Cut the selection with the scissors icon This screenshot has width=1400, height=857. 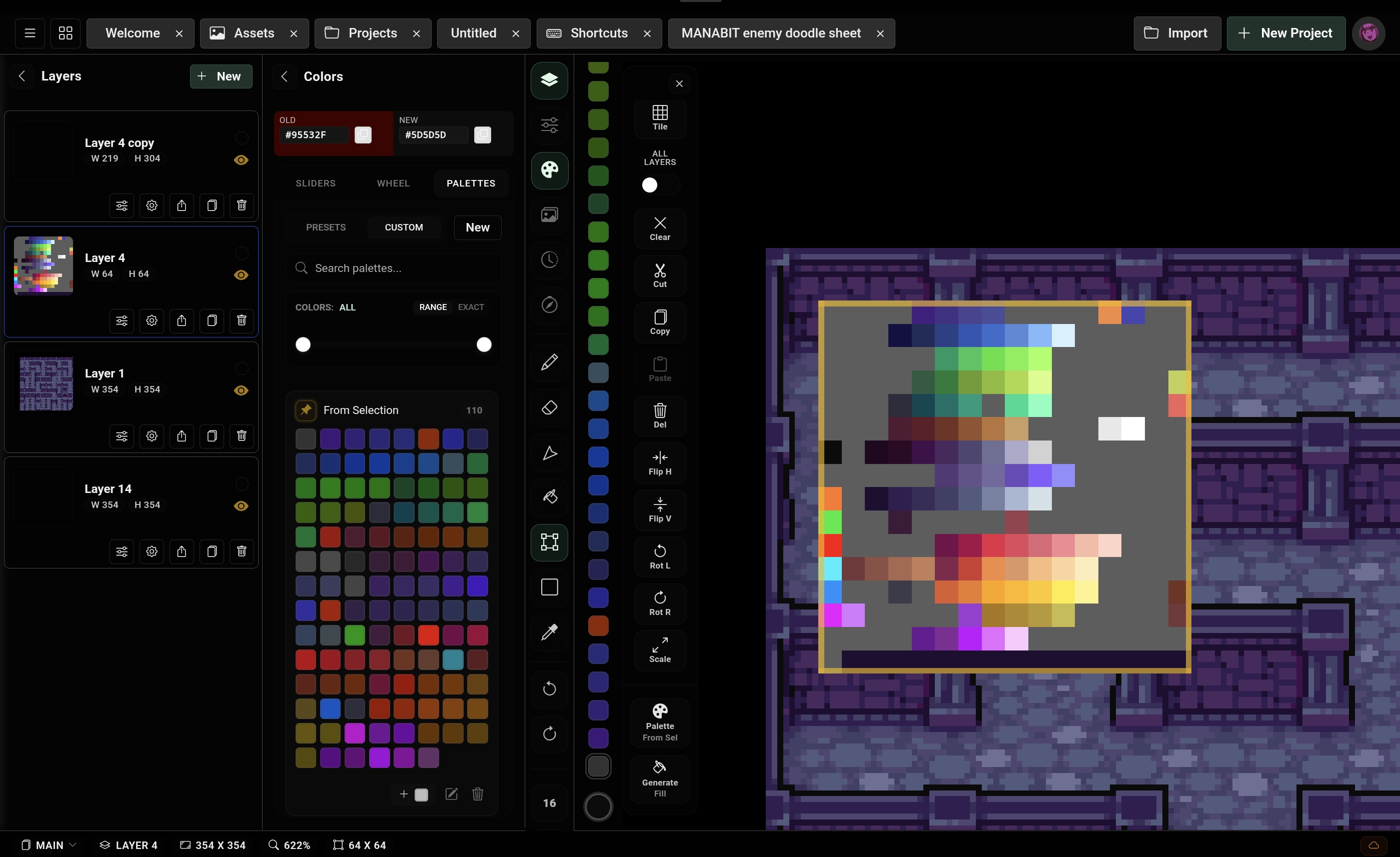[660, 275]
